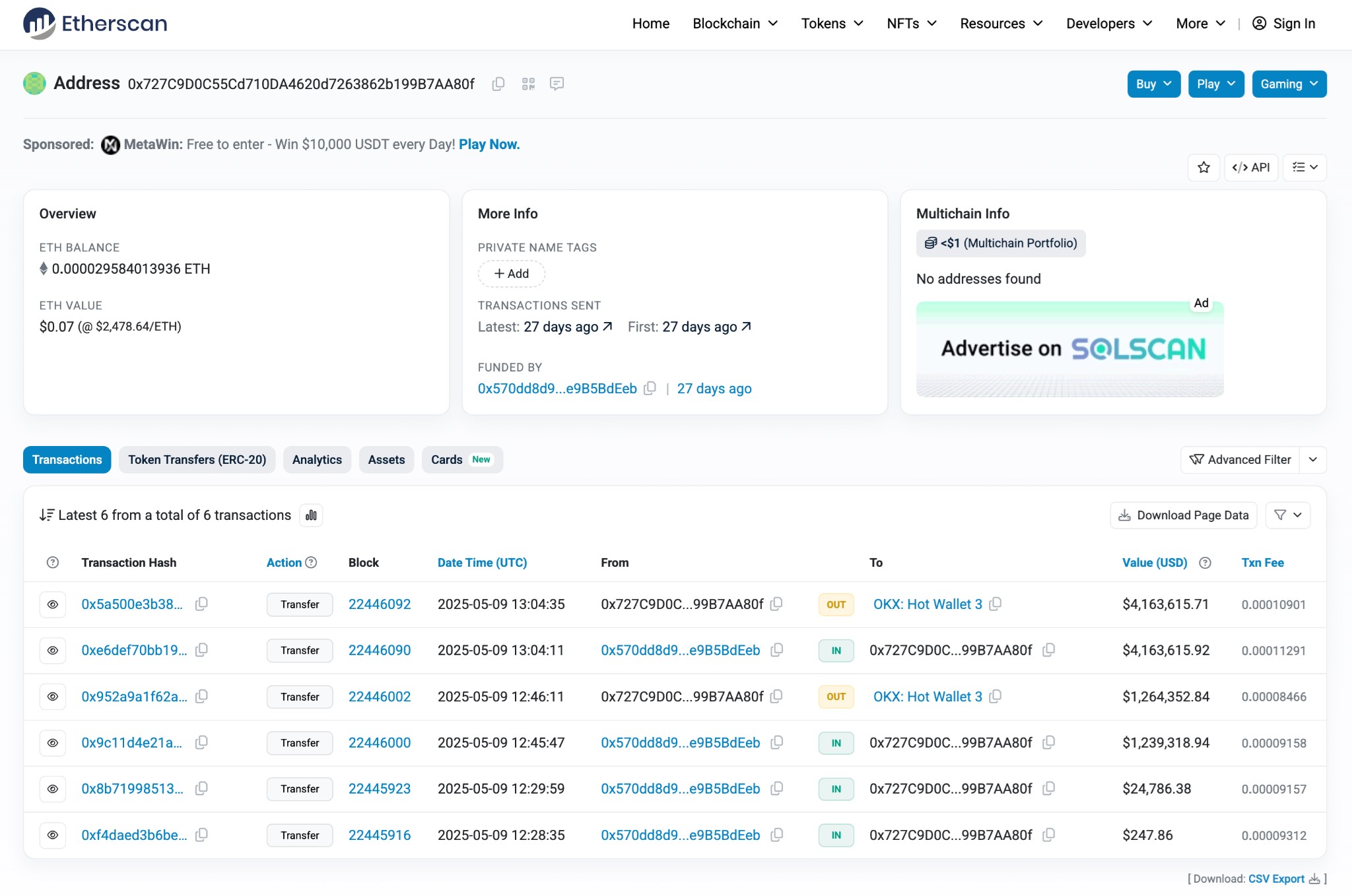The height and width of the screenshot is (896, 1352).
Task: Expand the Advanced Filter chevron
Action: (1313, 460)
